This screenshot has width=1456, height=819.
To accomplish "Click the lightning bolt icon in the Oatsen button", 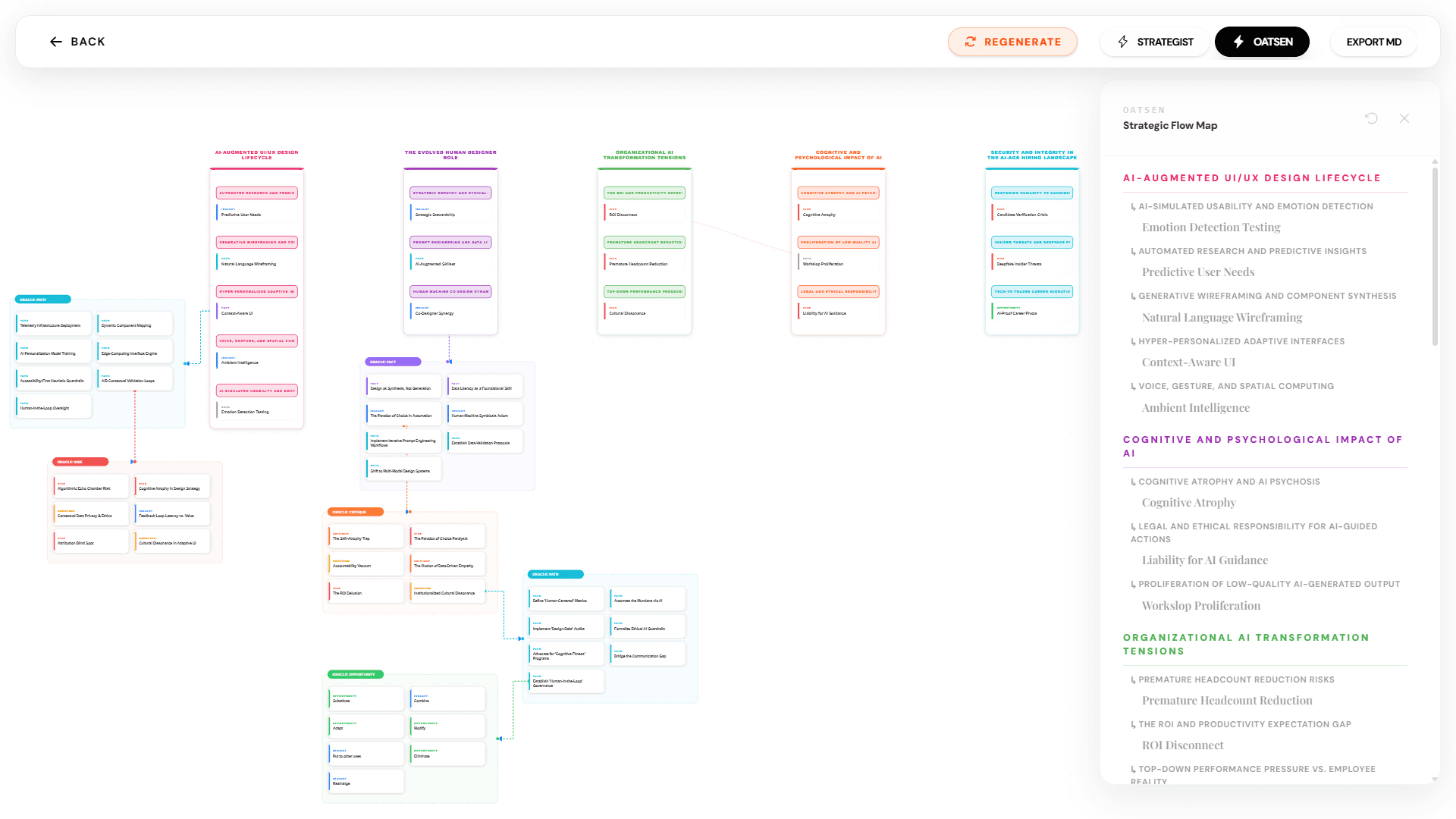I will pos(1239,42).
